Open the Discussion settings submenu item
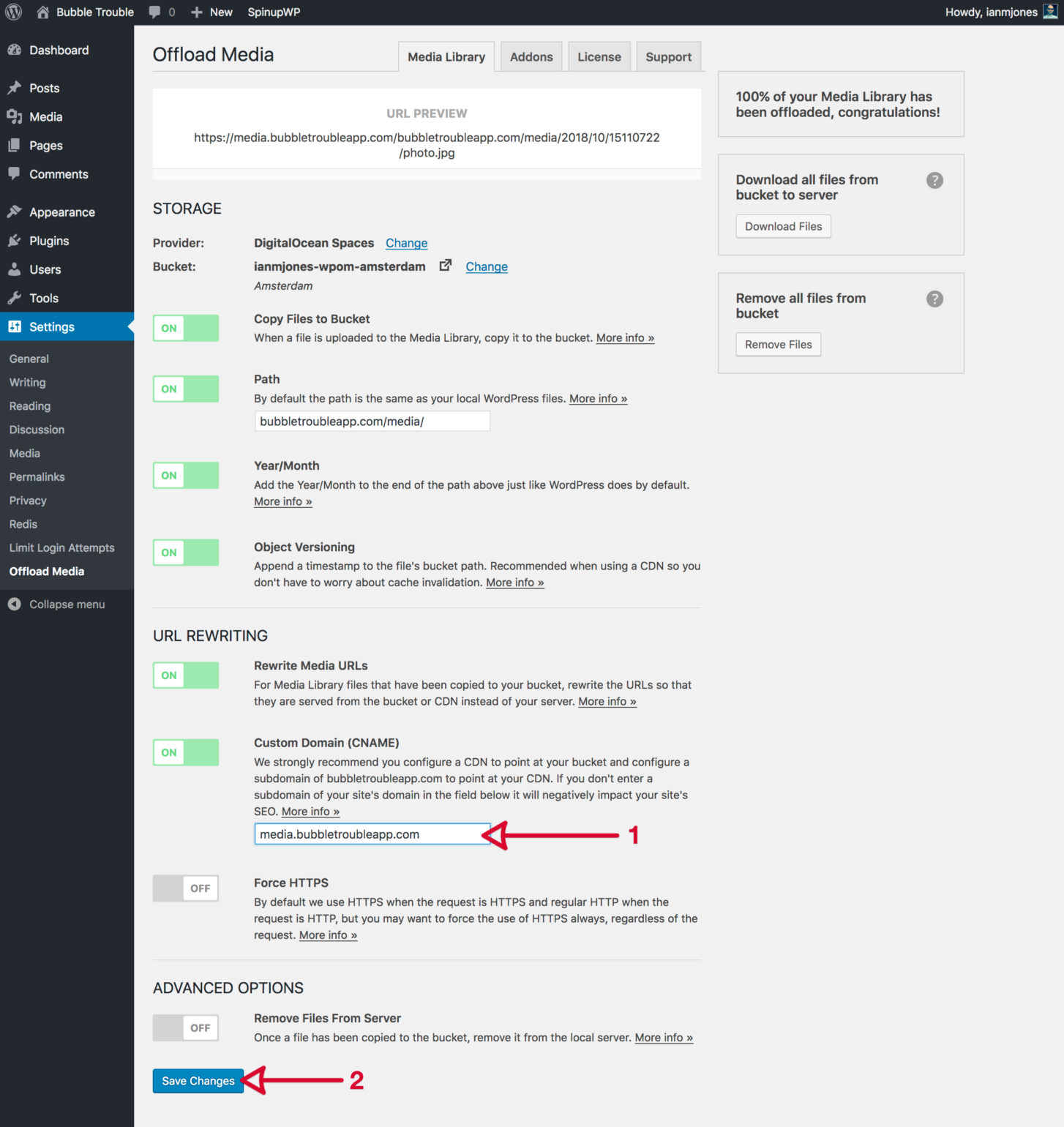The width and height of the screenshot is (1064, 1127). pos(37,430)
